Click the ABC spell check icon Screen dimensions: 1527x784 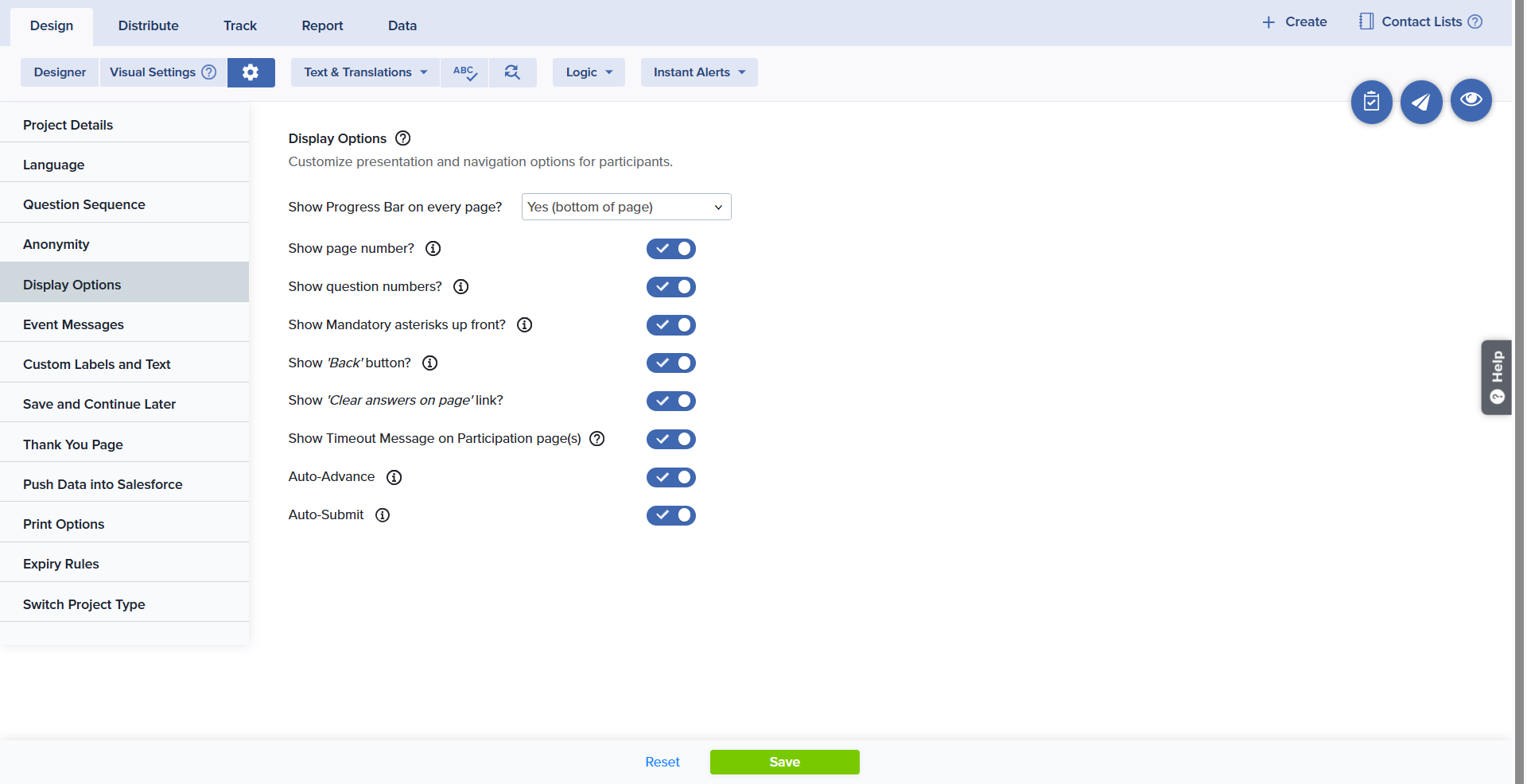tap(464, 72)
